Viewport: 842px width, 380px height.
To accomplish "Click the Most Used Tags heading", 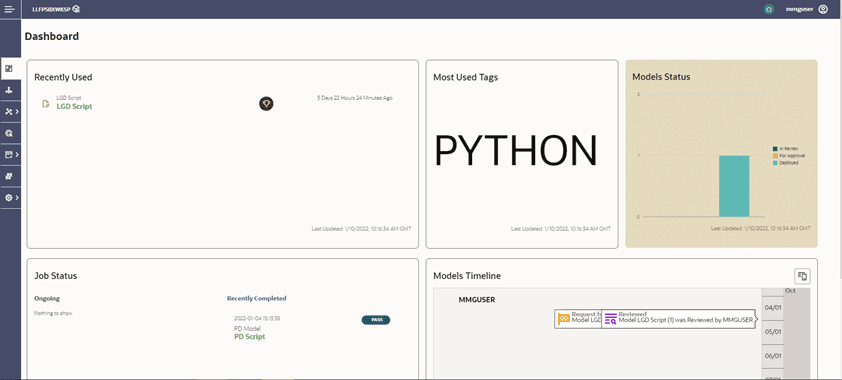I will pyautogui.click(x=466, y=77).
